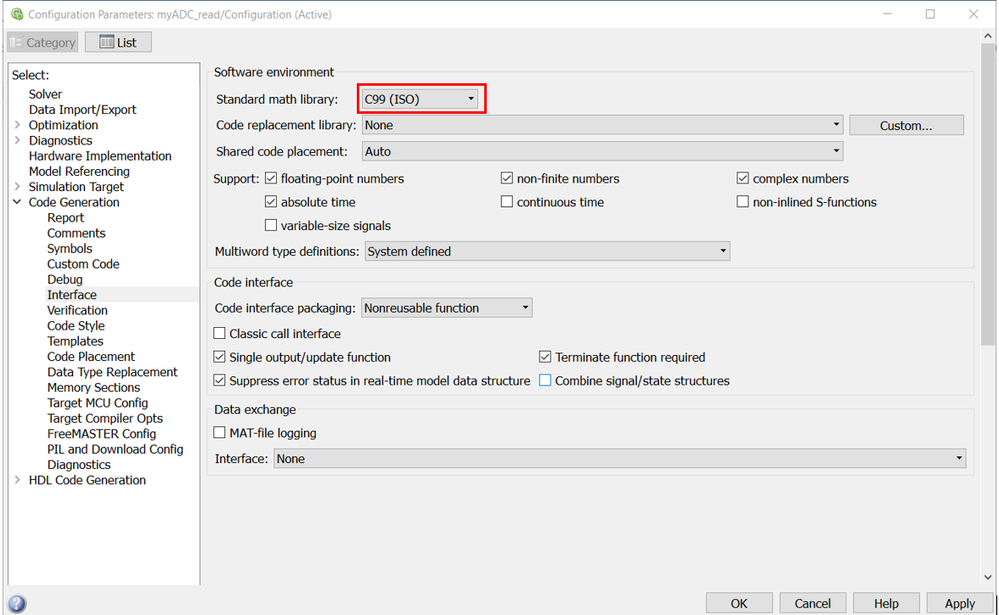The image size is (999, 615).
Task: Expand the Optimization tree node
Action: 18,125
